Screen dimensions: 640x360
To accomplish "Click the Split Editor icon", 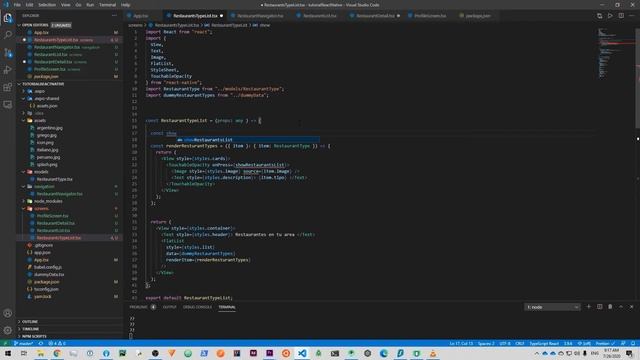I will click(x=621, y=16).
